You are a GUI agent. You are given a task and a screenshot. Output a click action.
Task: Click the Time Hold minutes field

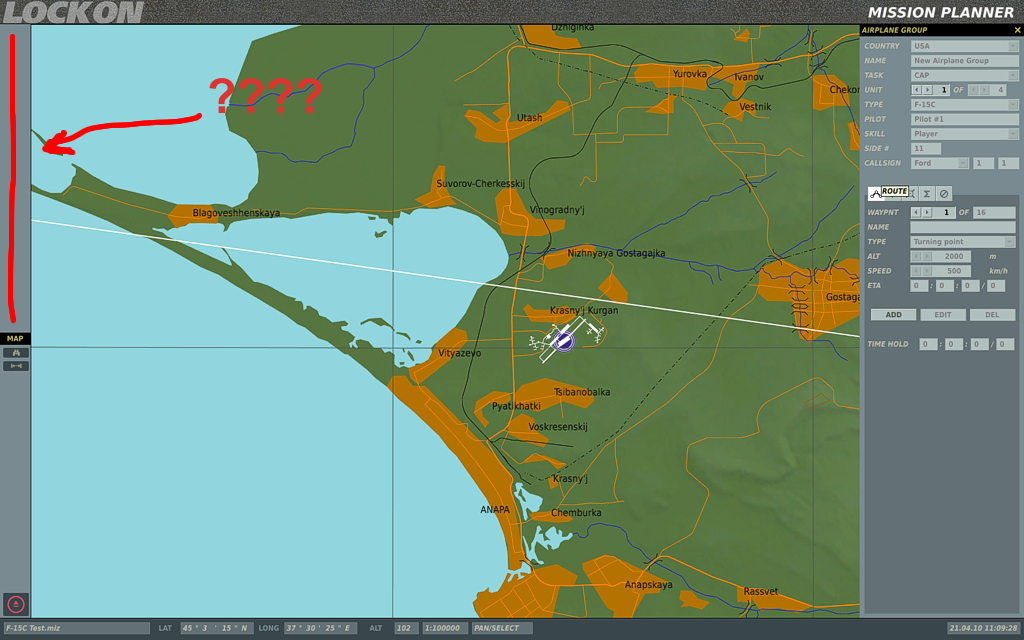click(x=953, y=344)
